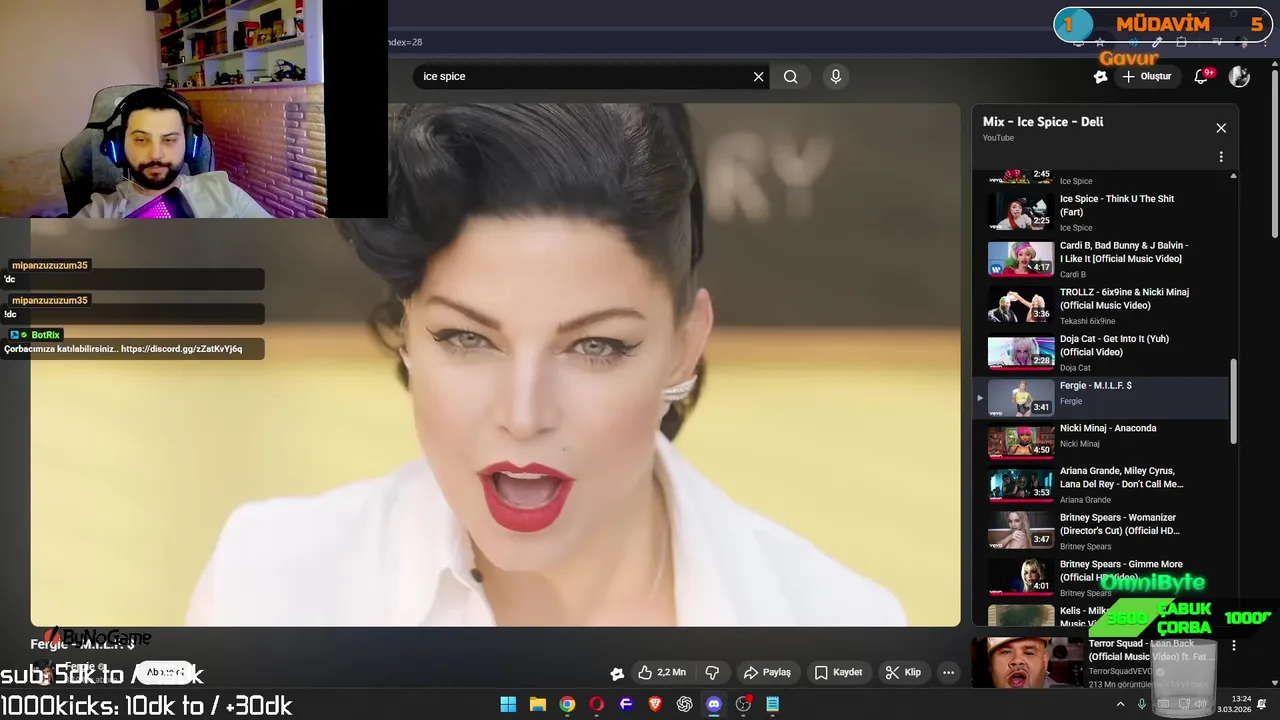The image size is (1280, 720).
Task: Click the Kaydet save button
Action: 838,672
